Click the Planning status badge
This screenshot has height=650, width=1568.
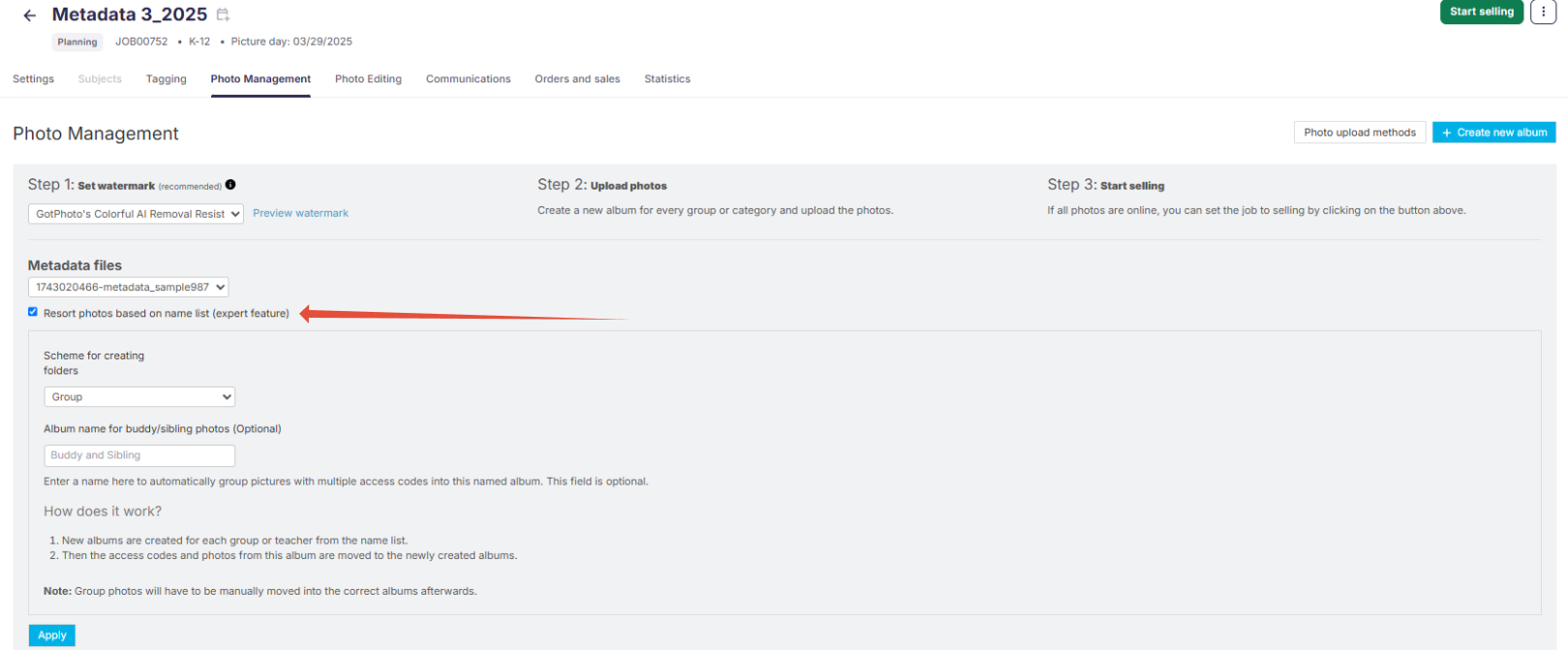coord(77,42)
